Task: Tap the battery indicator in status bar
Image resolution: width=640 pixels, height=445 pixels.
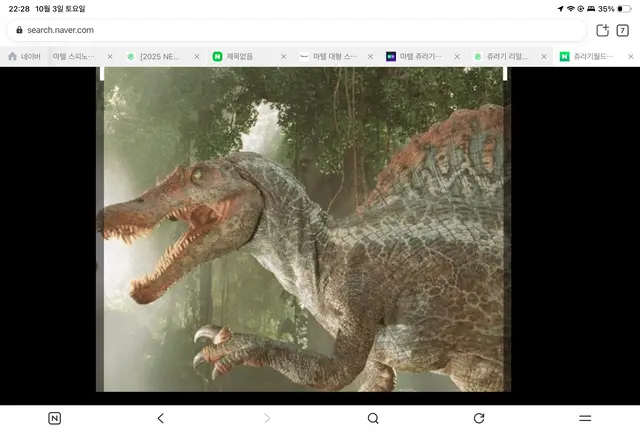Action: [x=624, y=9]
